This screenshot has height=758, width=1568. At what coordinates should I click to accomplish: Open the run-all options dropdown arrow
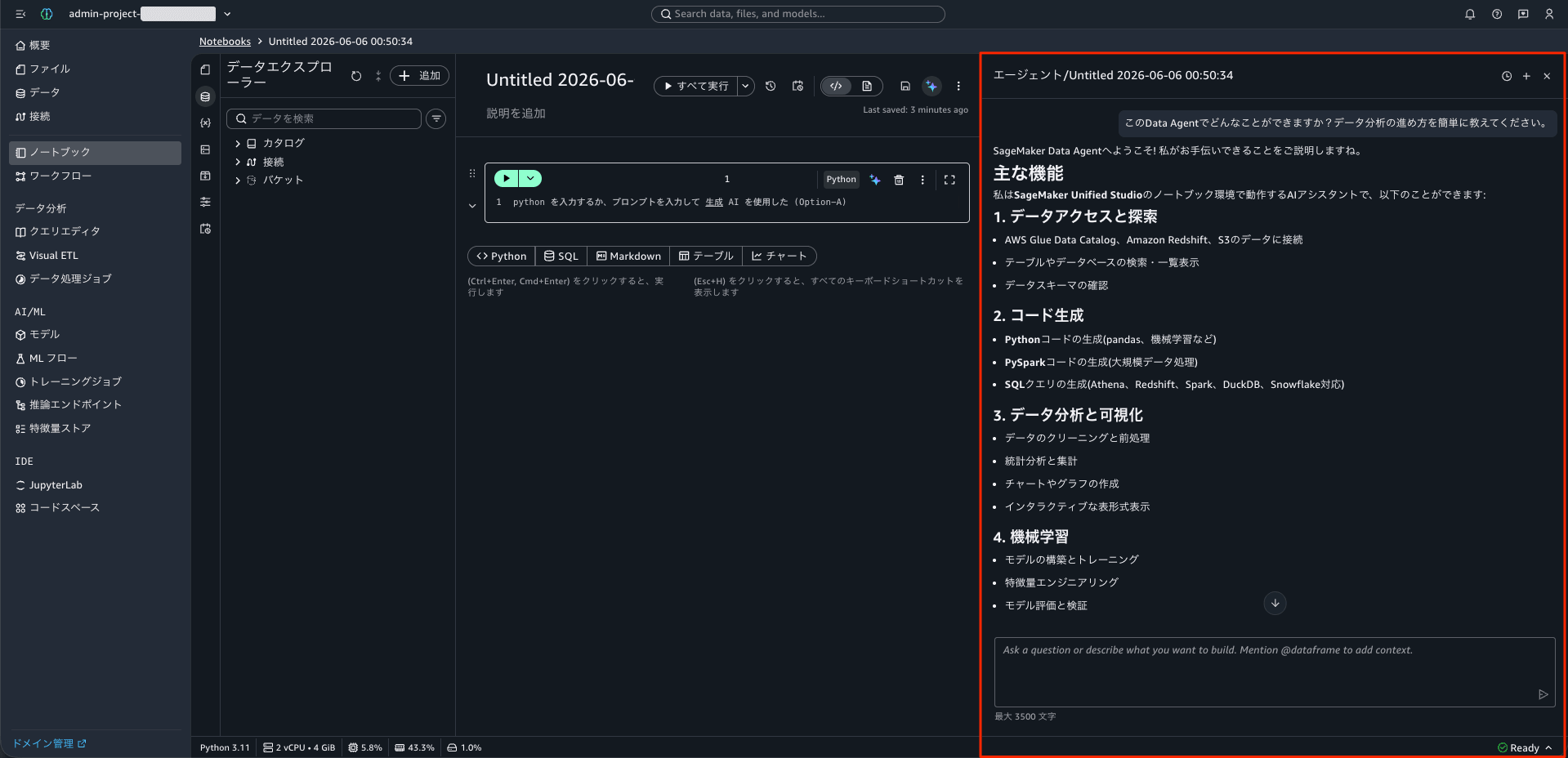click(746, 86)
